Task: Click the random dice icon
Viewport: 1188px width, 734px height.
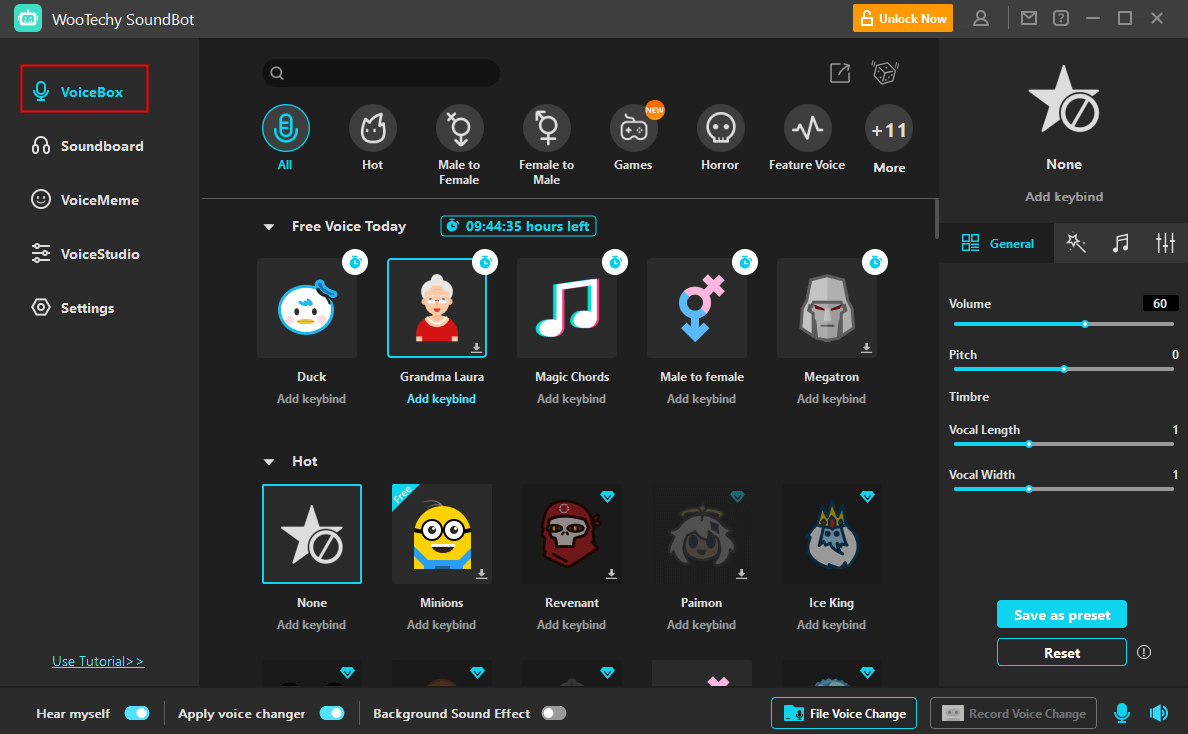Action: (x=885, y=73)
